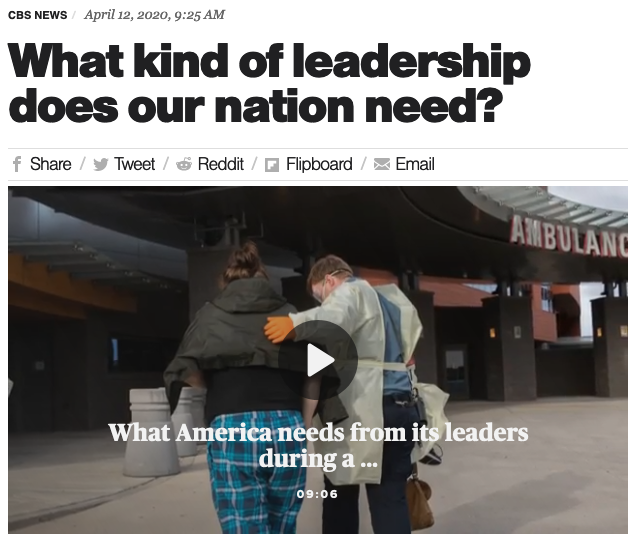The width and height of the screenshot is (640, 543).
Task: Click the Facebook share icon
Action: tap(16, 164)
